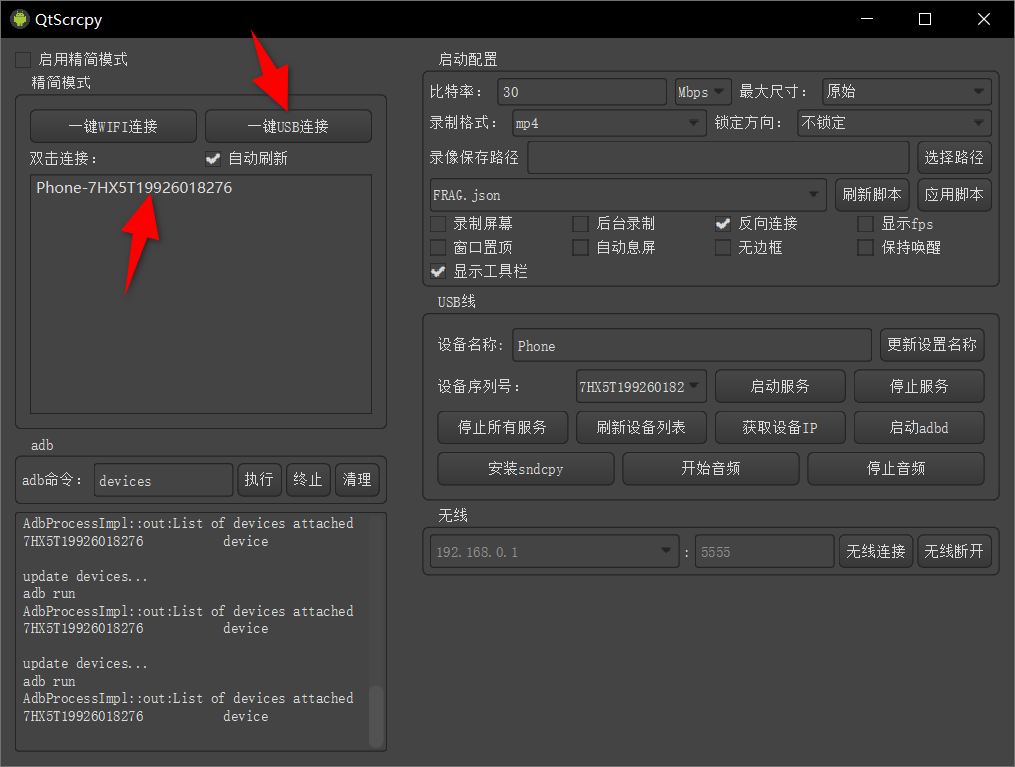Open the 最大尺寸 maximum size dropdown
Viewport: 1015px width, 767px height.
[905, 91]
